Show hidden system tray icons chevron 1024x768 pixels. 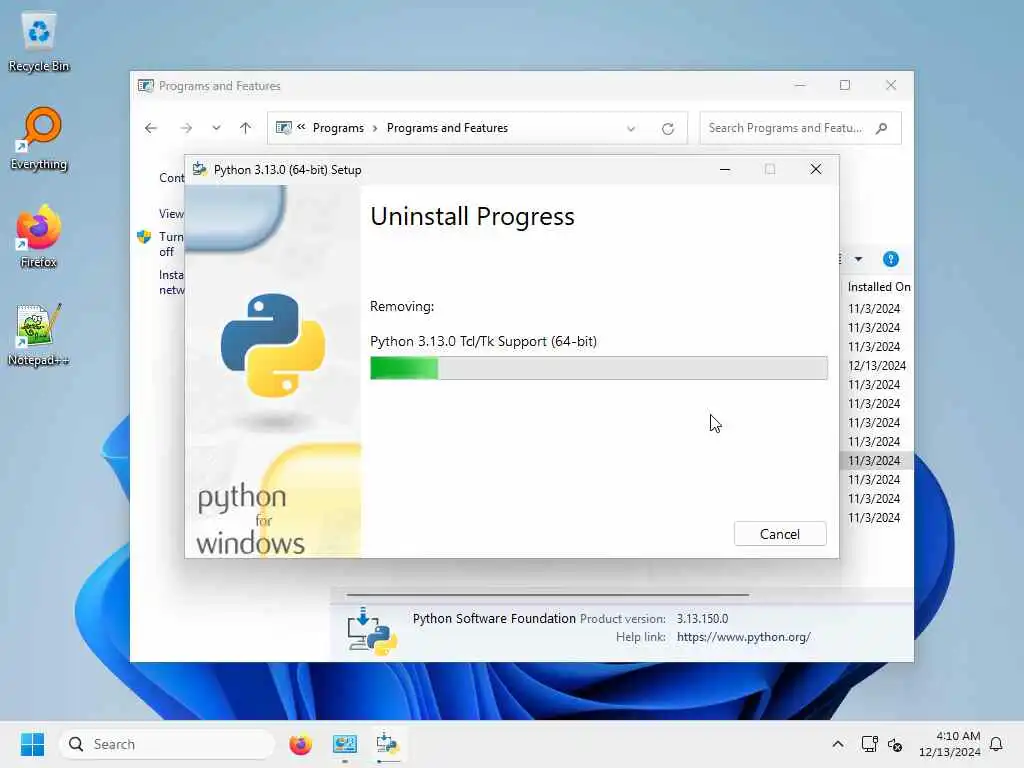pyautogui.click(x=838, y=744)
